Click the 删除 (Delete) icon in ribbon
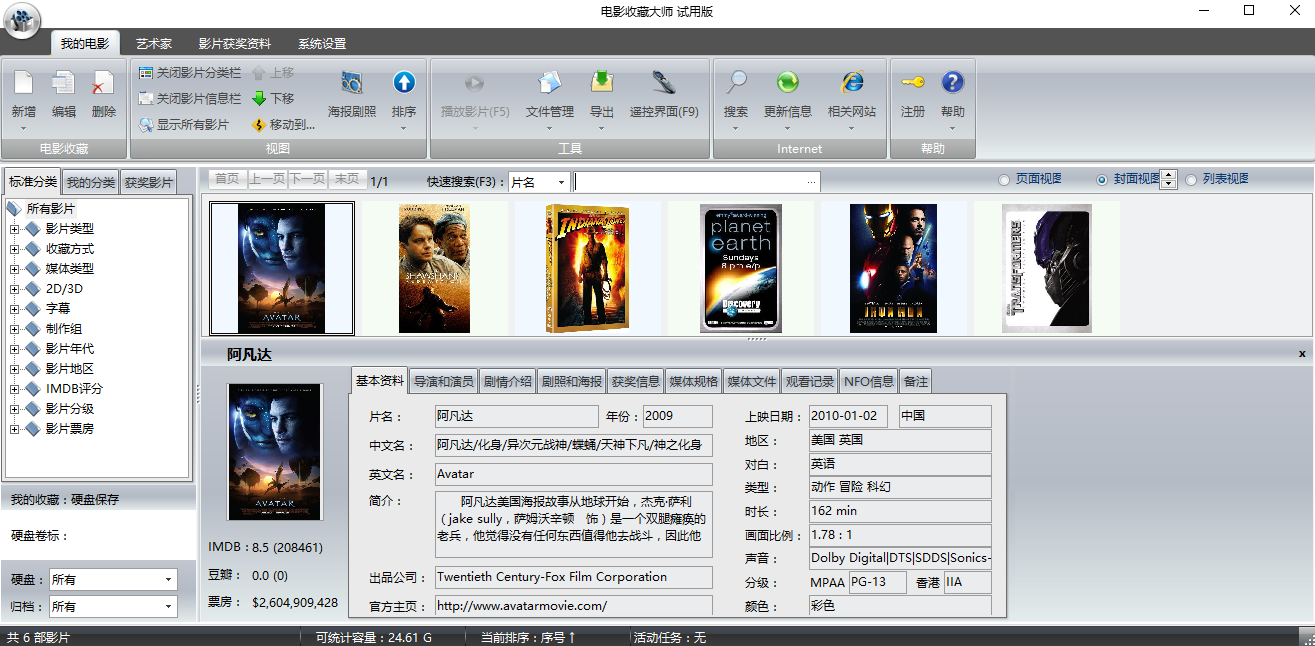The width and height of the screenshot is (1315, 646). pyautogui.click(x=103, y=84)
